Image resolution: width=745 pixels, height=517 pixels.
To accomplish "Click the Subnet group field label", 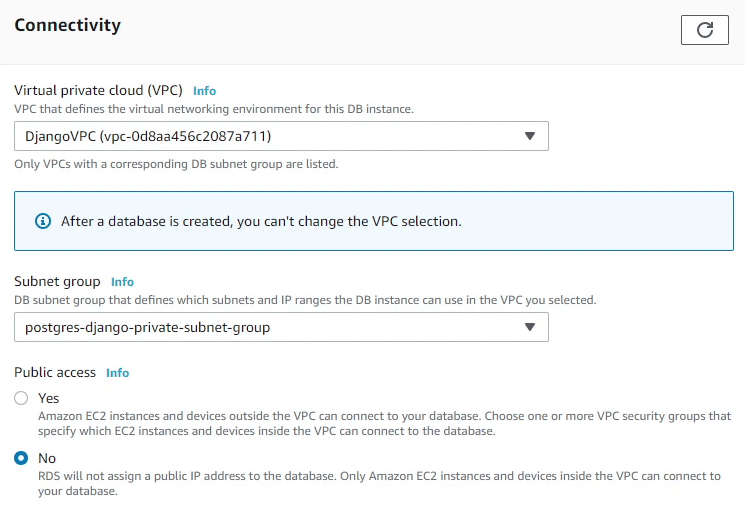I will (x=56, y=282).
